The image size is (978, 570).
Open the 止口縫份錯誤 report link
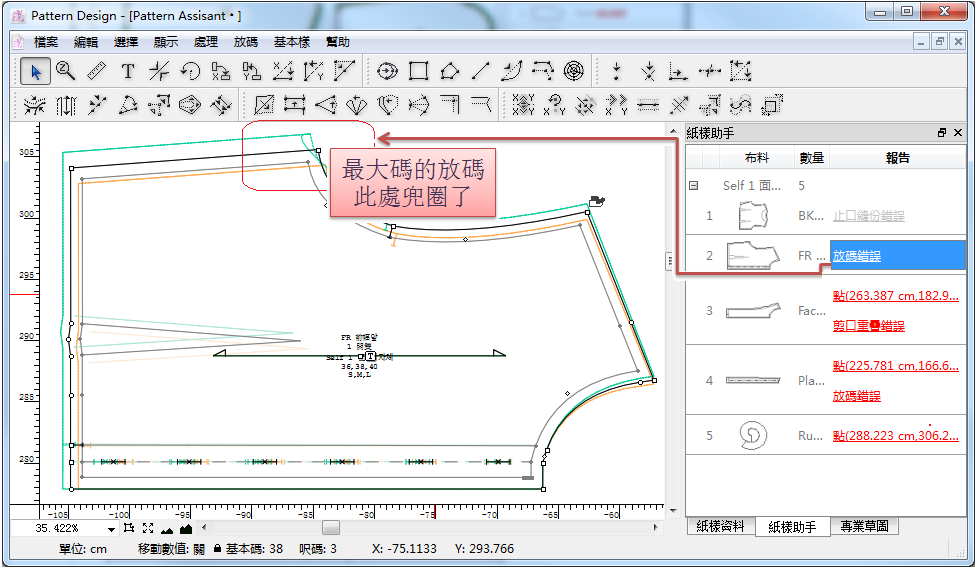click(868, 216)
